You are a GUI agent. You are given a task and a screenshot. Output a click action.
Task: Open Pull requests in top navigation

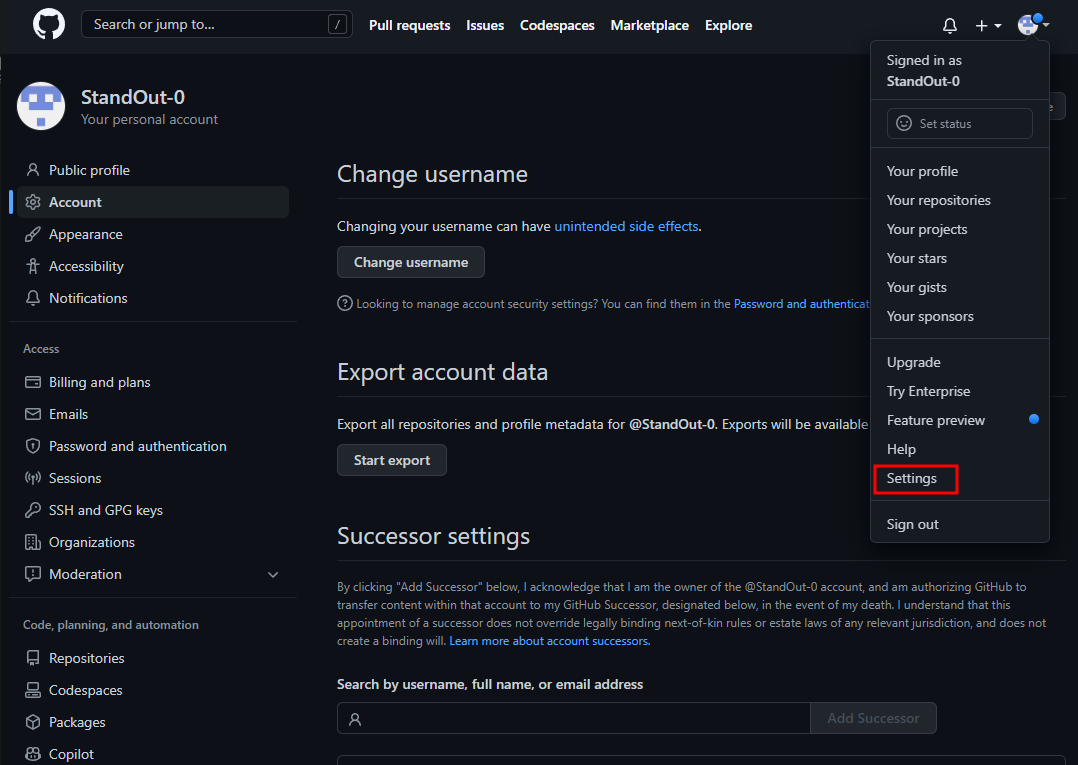click(410, 25)
